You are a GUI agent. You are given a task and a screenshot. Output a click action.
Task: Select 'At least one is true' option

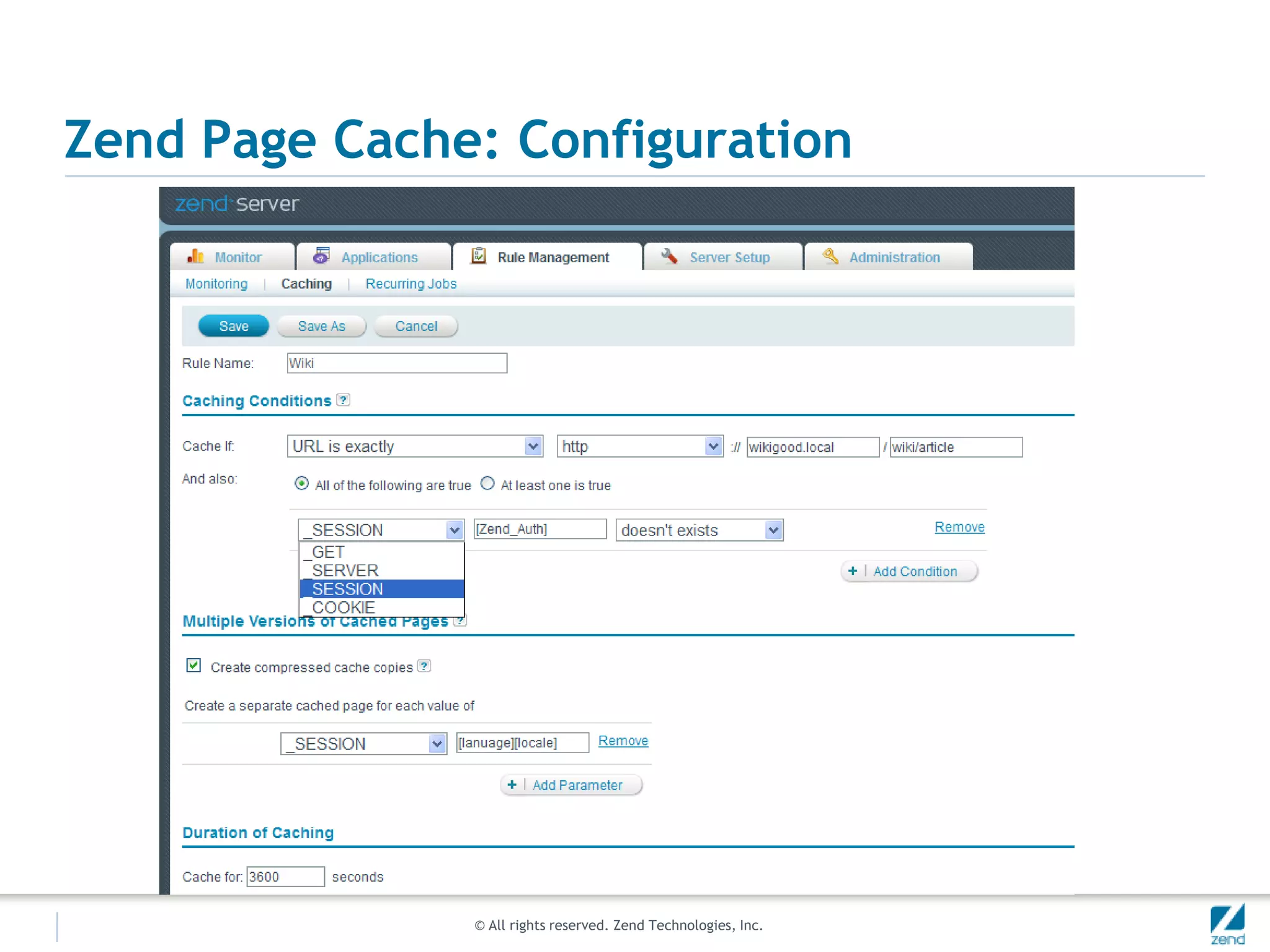[x=487, y=483]
